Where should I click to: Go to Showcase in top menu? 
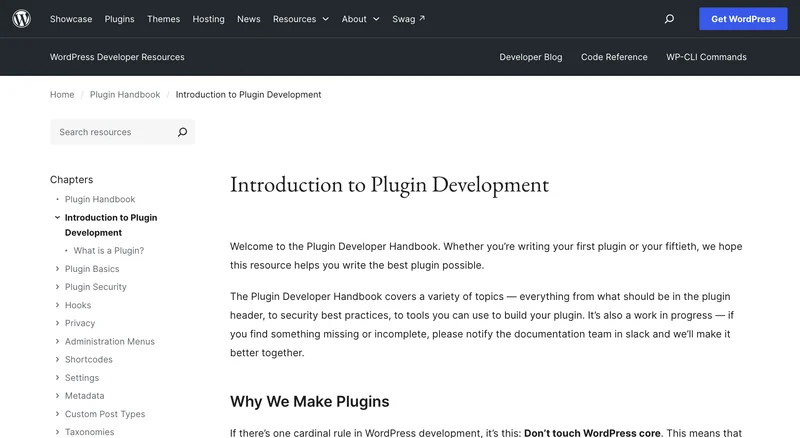[x=71, y=19]
